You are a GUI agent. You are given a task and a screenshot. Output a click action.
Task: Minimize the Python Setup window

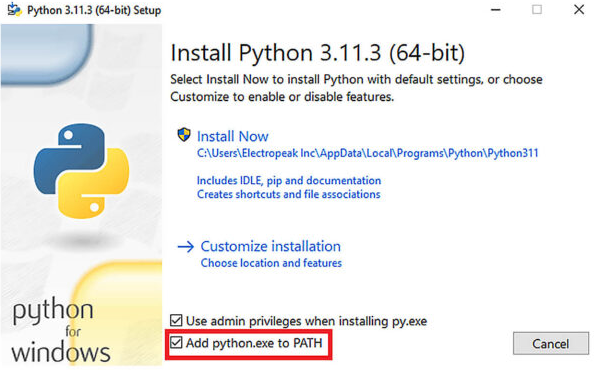point(496,10)
